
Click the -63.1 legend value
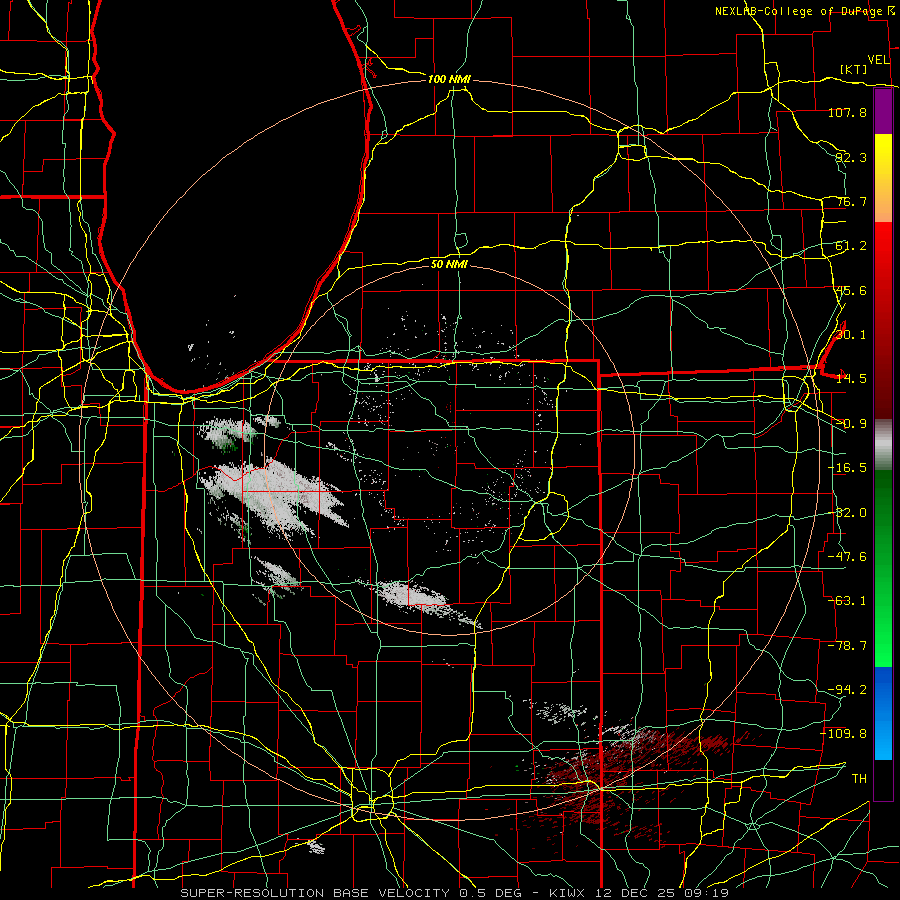pyautogui.click(x=847, y=601)
